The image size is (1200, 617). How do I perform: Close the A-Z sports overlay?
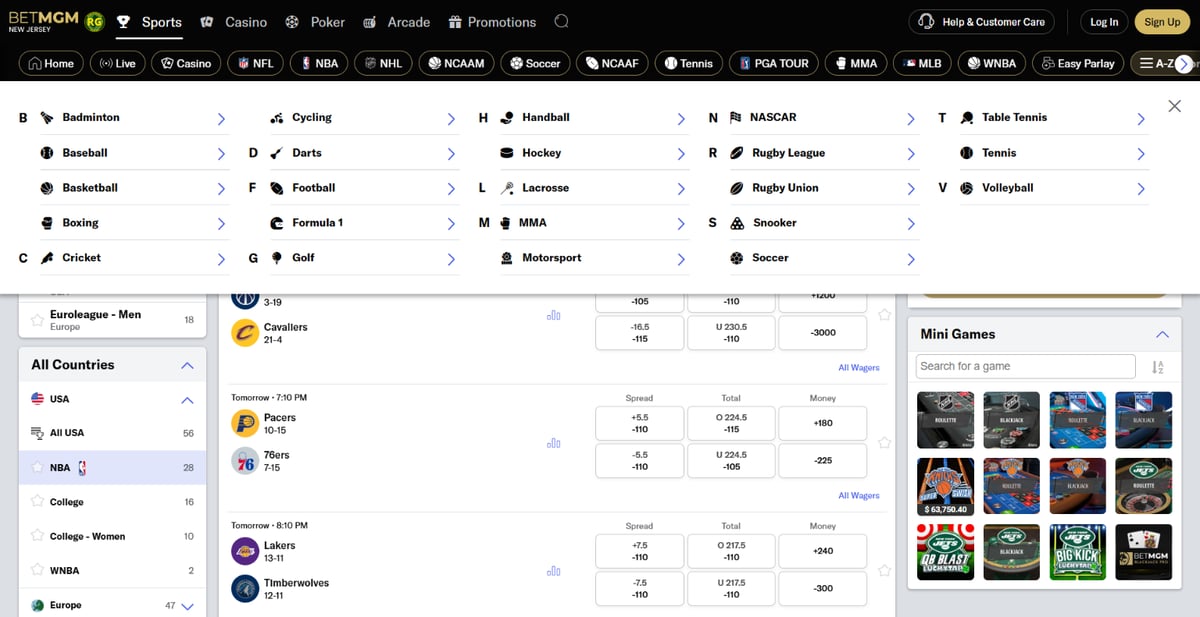[1174, 106]
